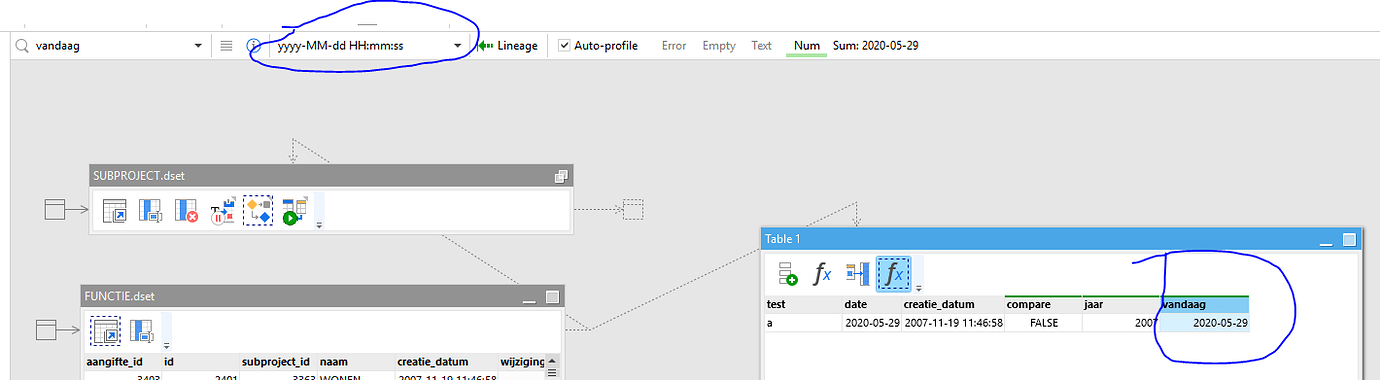Screen dimensions: 1380x380
Task: Click the Sum: 2020-05-29 value
Action: pyautogui.click(x=876, y=46)
